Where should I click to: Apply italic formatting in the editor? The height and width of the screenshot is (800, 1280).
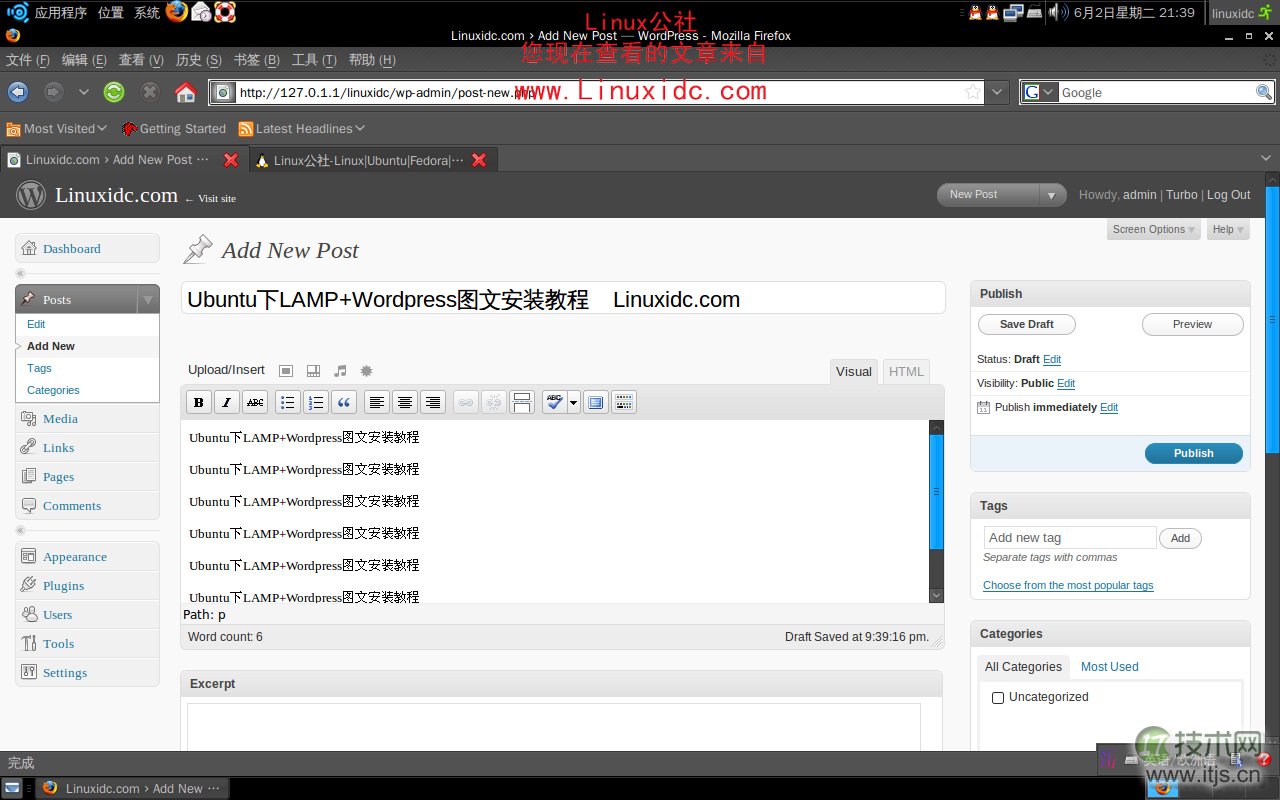click(227, 402)
